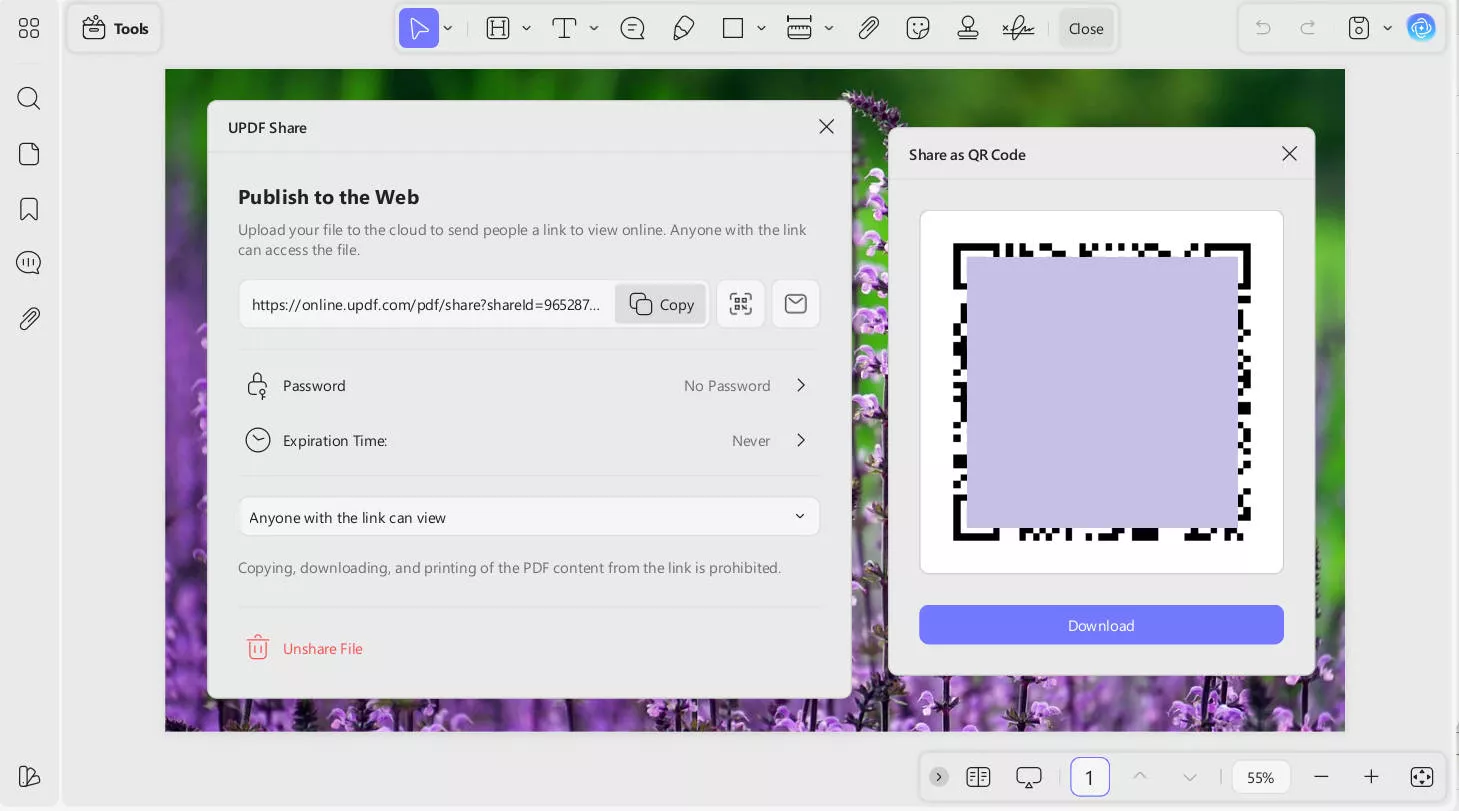Image resolution: width=1459 pixels, height=811 pixels.
Task: Click the email share envelope icon
Action: tap(795, 304)
